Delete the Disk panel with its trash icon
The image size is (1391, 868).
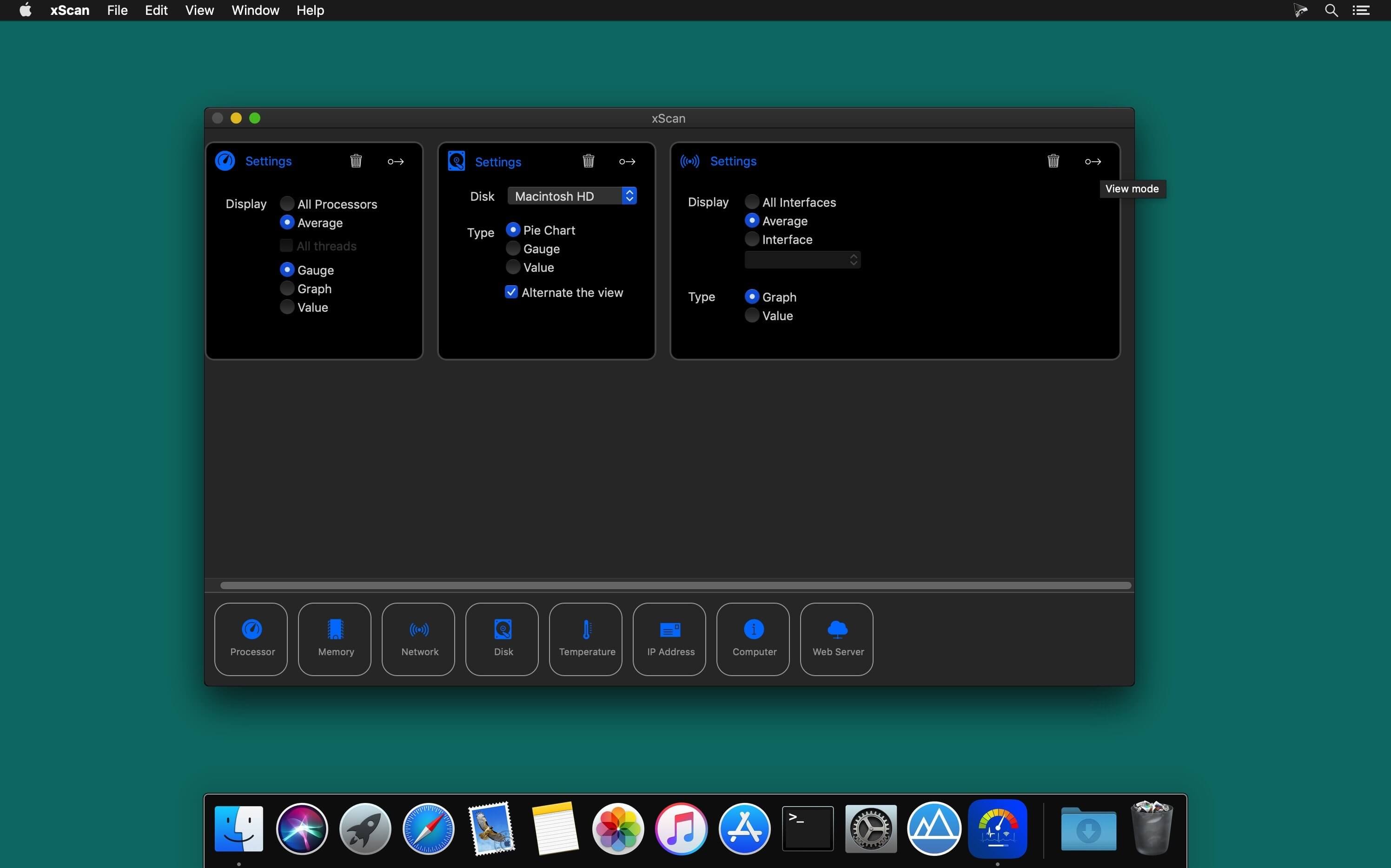pyautogui.click(x=588, y=161)
